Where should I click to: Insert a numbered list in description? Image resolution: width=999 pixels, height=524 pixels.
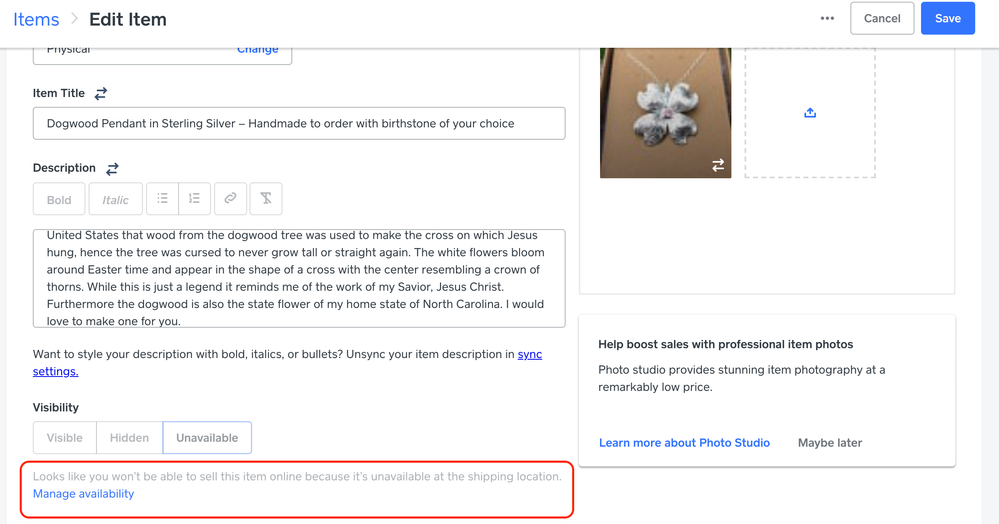tap(194, 199)
